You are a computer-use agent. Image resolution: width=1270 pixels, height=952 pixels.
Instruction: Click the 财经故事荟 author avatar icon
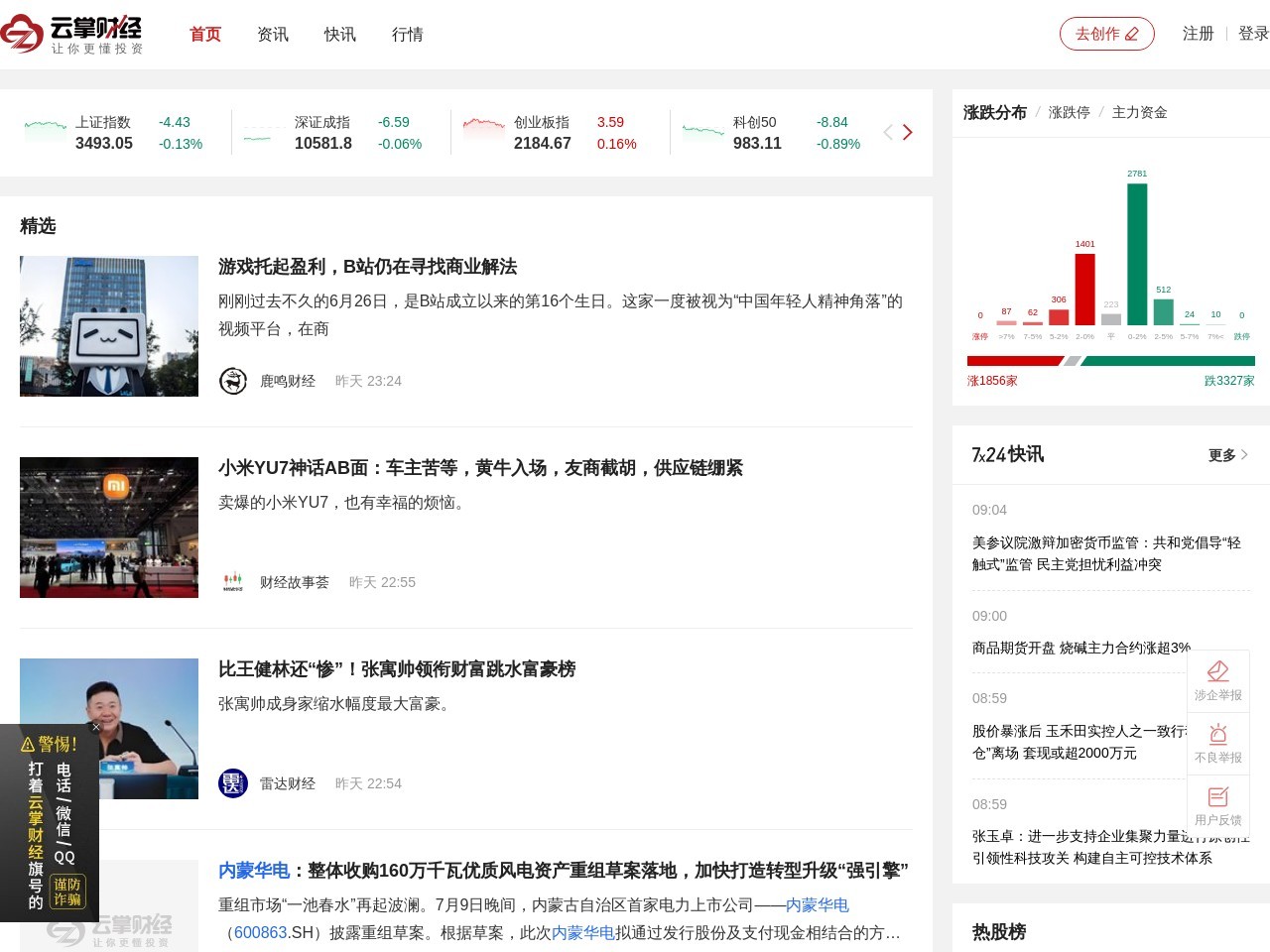[x=232, y=582]
